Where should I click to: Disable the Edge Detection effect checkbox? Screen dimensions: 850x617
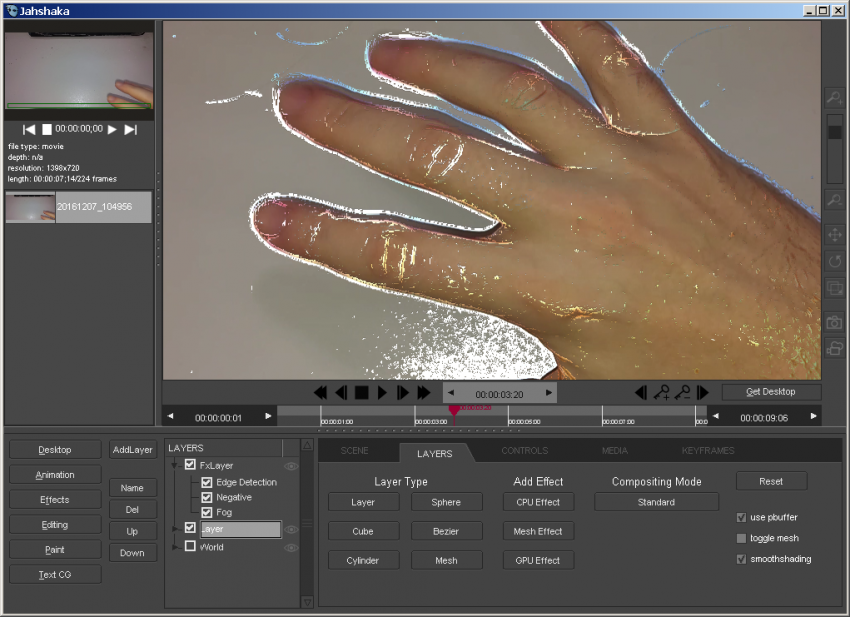click(207, 482)
